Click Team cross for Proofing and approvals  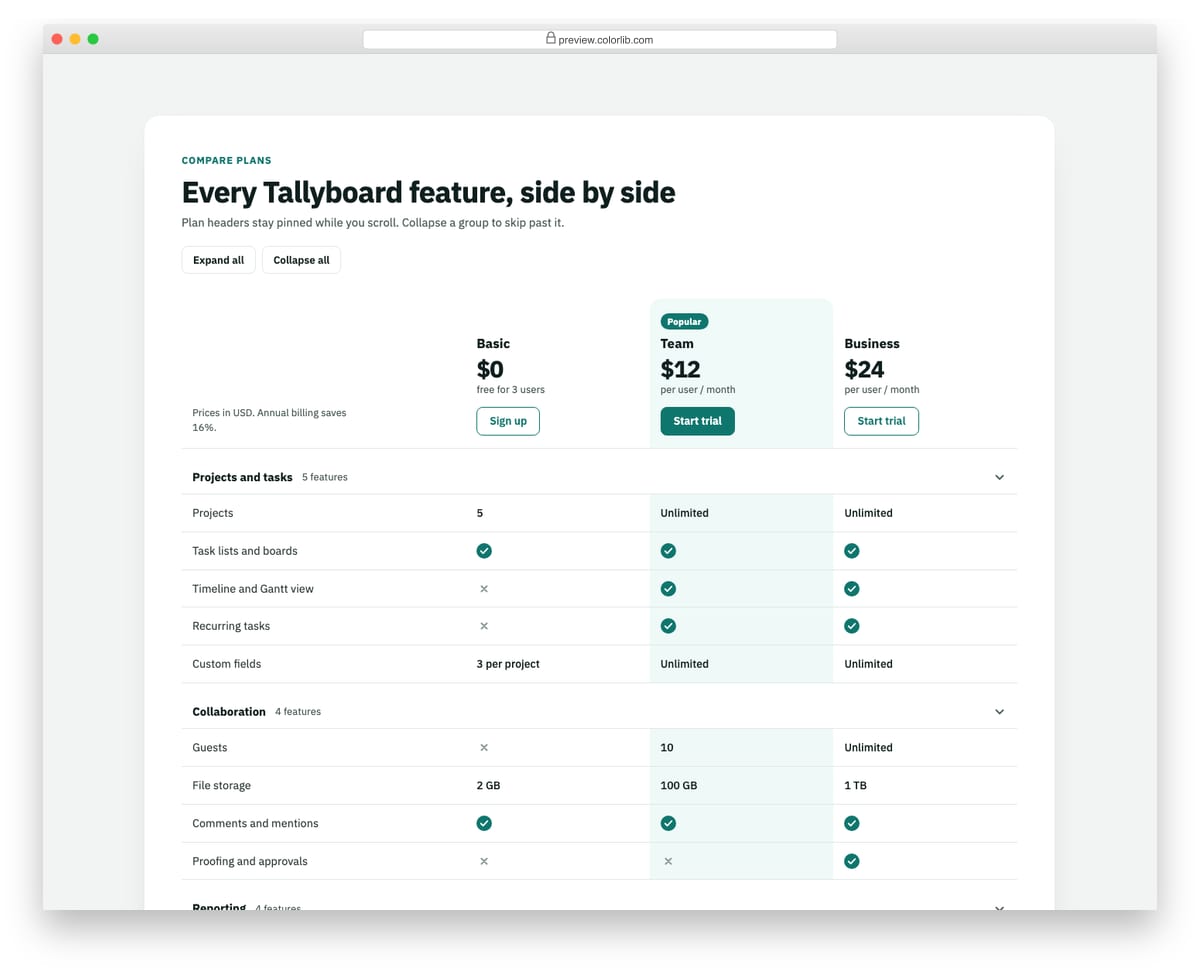click(x=668, y=861)
